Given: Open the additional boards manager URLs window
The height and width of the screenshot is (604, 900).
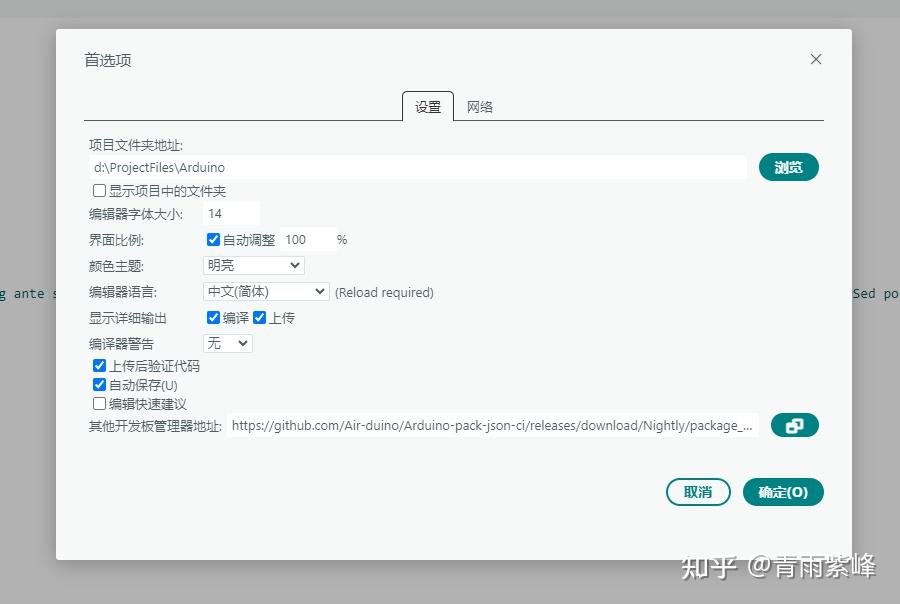Looking at the screenshot, I should coord(794,424).
